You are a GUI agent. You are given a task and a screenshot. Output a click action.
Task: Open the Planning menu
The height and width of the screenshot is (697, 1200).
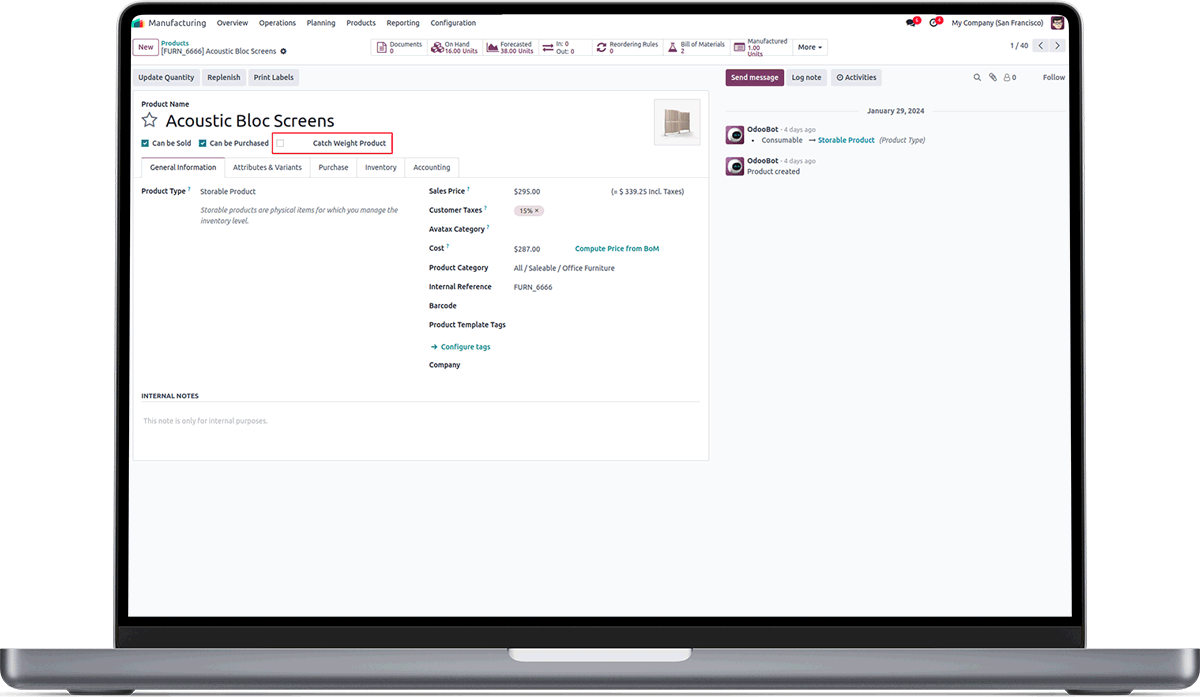coord(321,22)
